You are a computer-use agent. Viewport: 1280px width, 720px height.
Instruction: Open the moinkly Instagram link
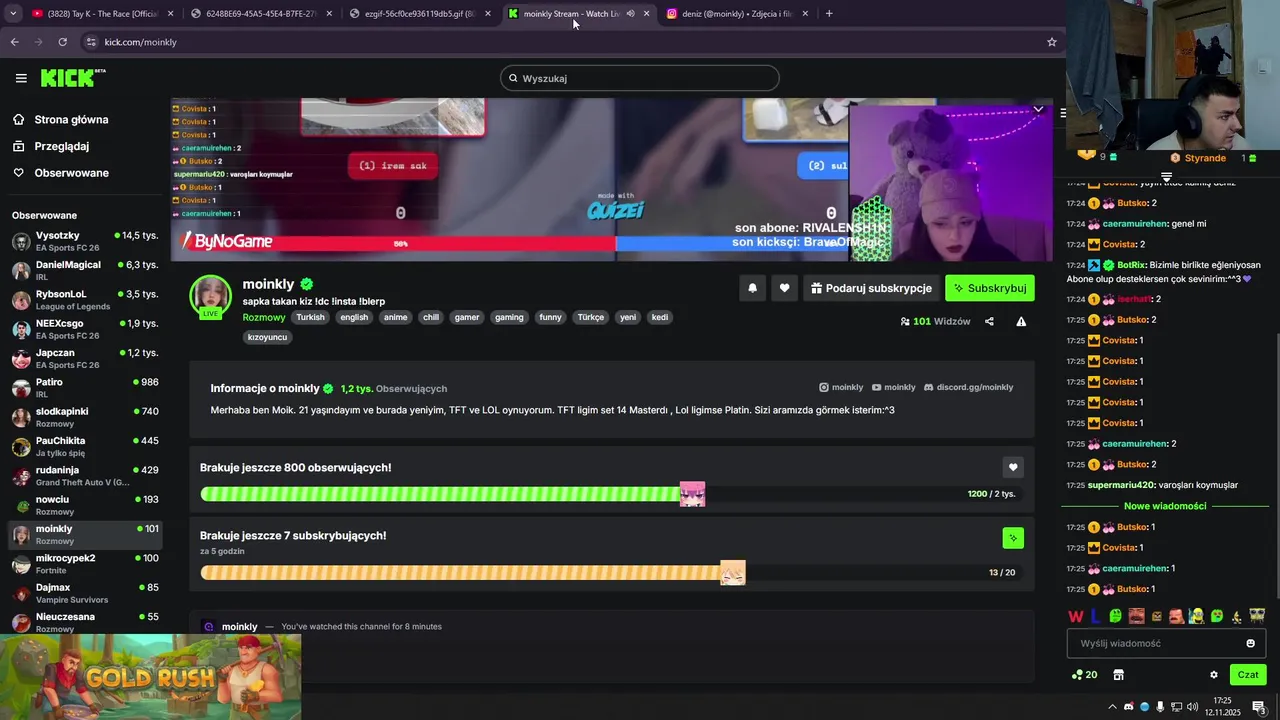(x=841, y=387)
